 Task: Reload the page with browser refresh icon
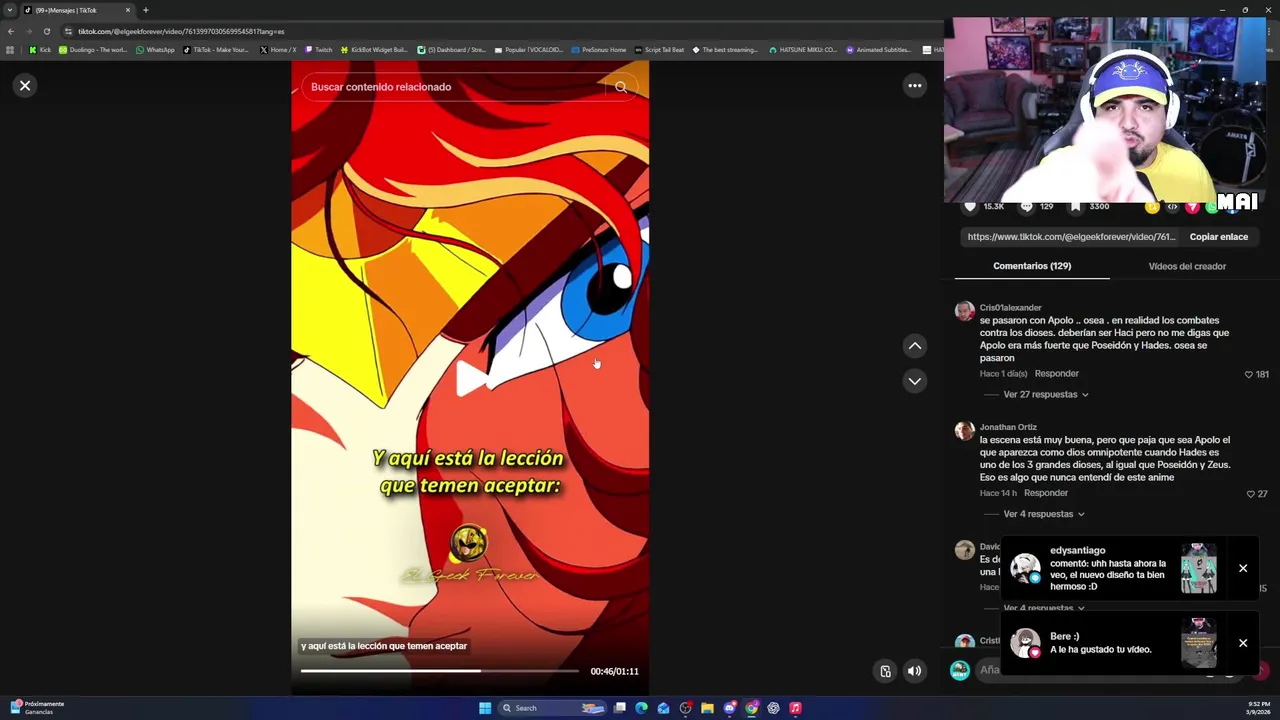point(46,31)
